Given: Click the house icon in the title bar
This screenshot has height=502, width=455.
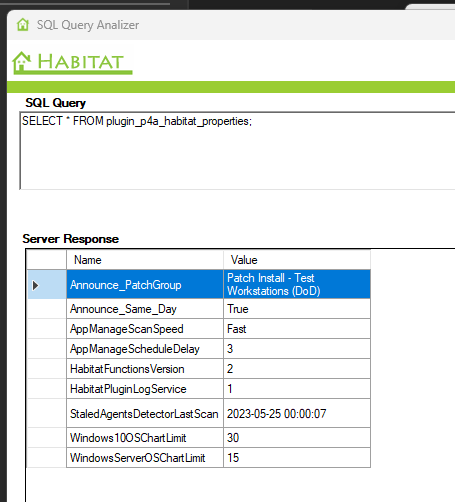Looking at the screenshot, I should (x=23, y=25).
